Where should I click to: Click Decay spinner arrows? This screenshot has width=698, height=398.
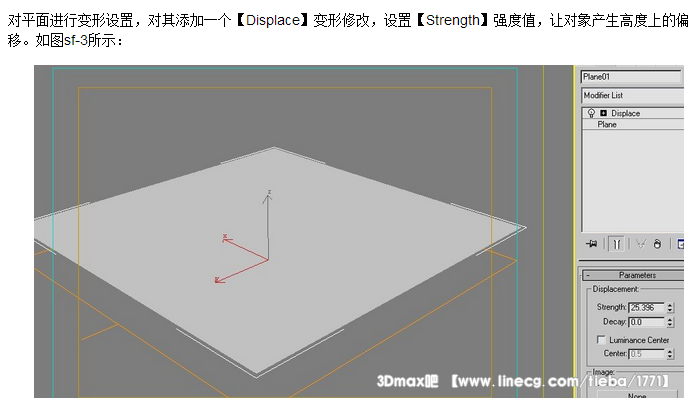(670, 322)
